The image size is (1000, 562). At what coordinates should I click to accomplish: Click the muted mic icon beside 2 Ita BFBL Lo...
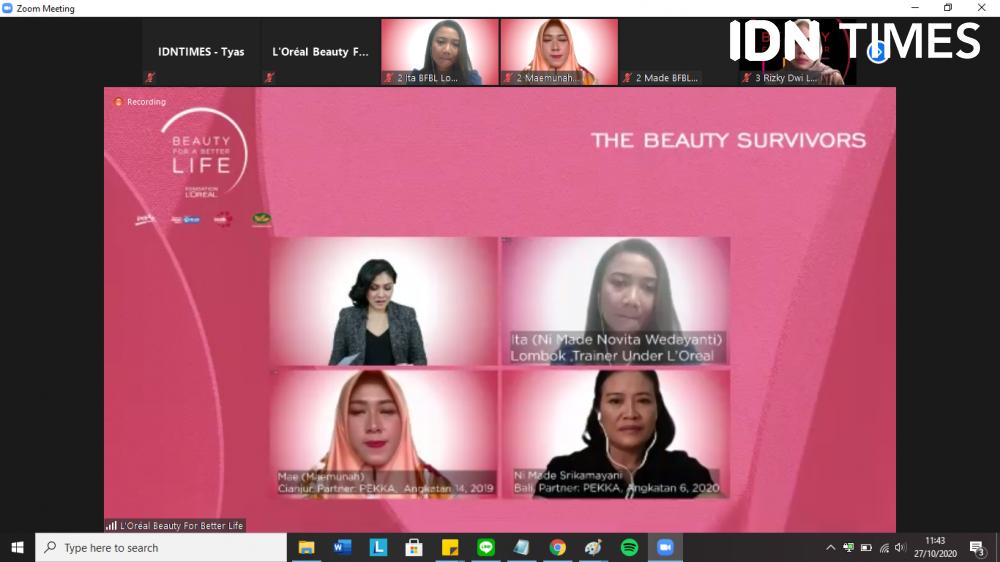pos(389,77)
